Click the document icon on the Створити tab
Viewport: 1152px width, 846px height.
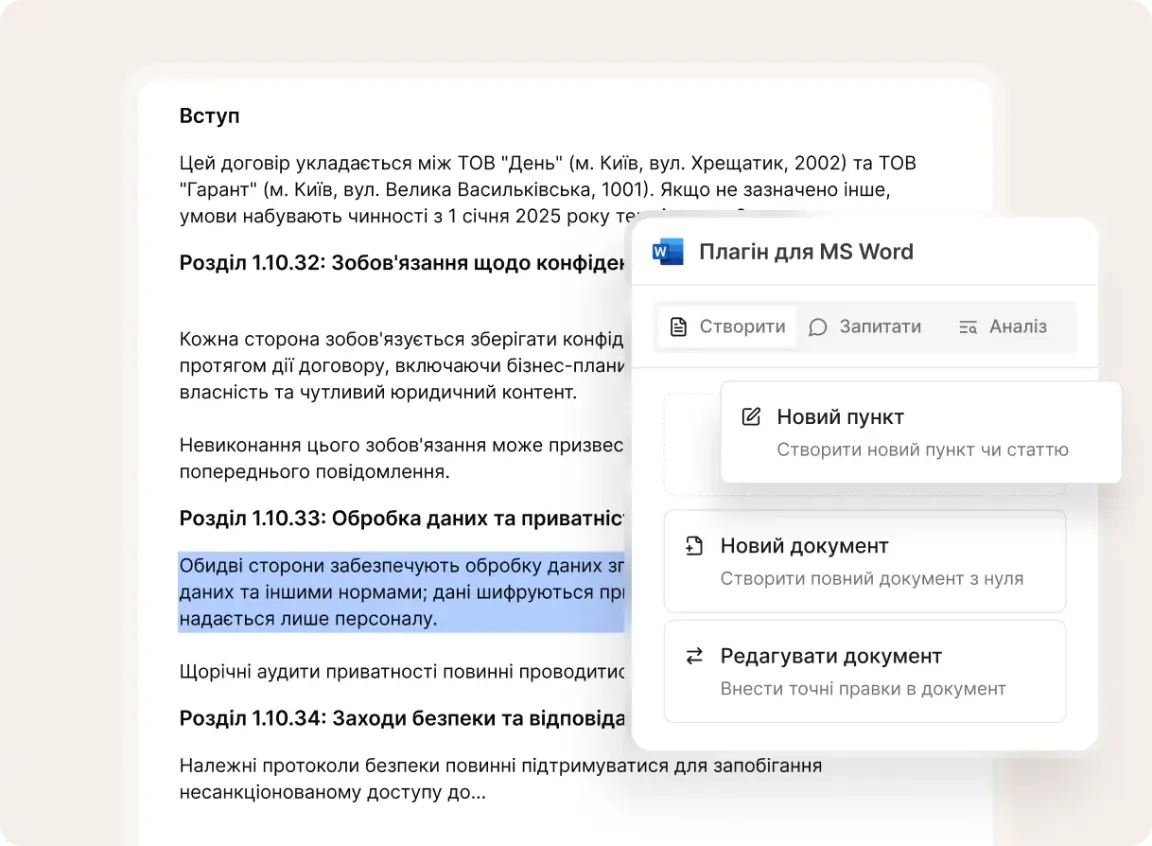[x=679, y=327]
